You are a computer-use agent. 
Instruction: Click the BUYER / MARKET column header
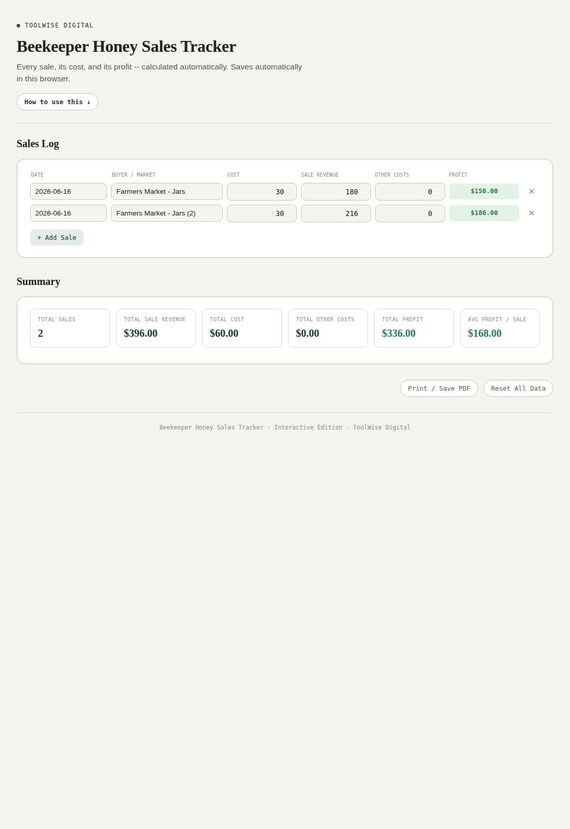(134, 174)
